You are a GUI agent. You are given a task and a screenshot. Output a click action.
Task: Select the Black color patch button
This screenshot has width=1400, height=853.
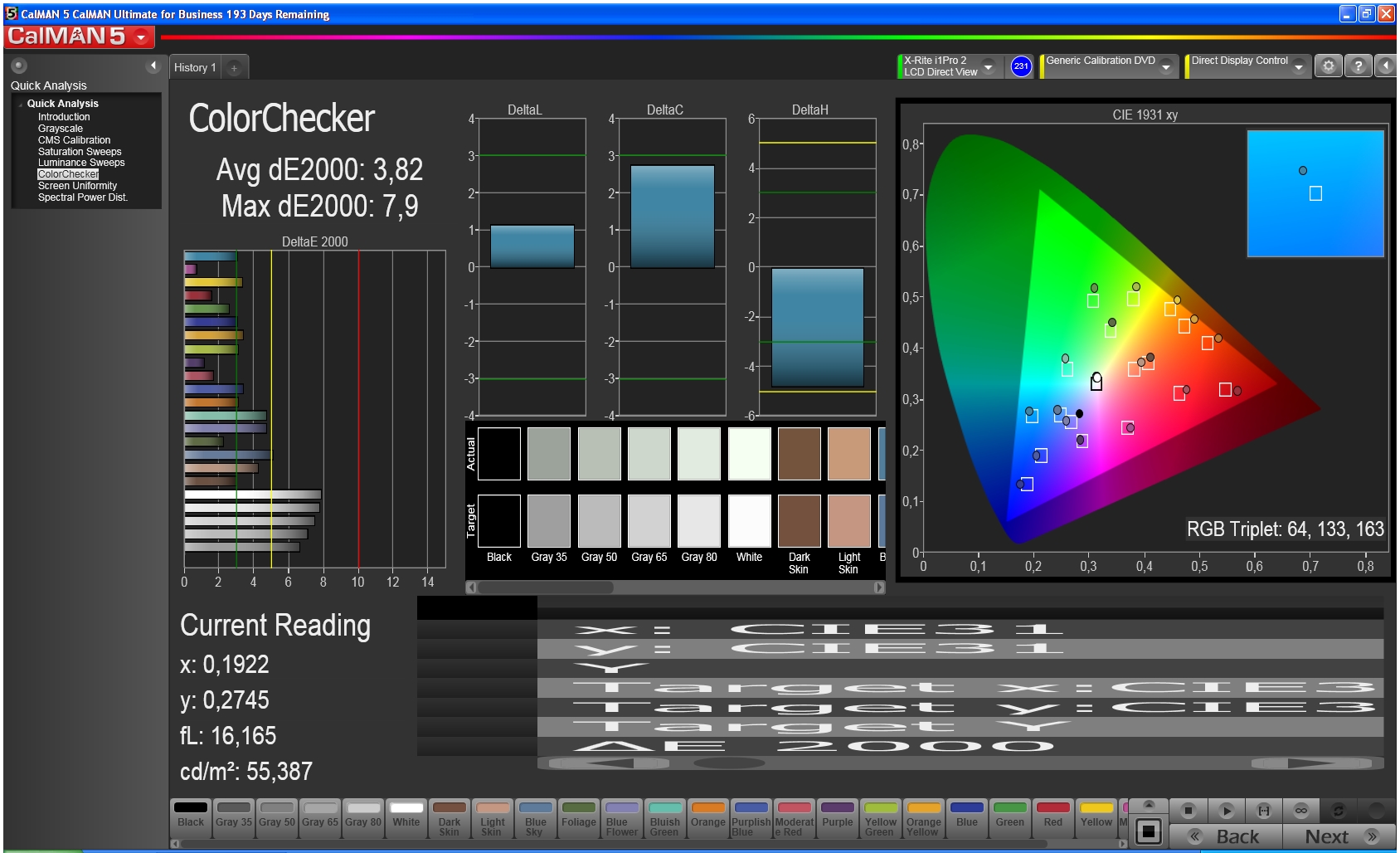coord(191,818)
